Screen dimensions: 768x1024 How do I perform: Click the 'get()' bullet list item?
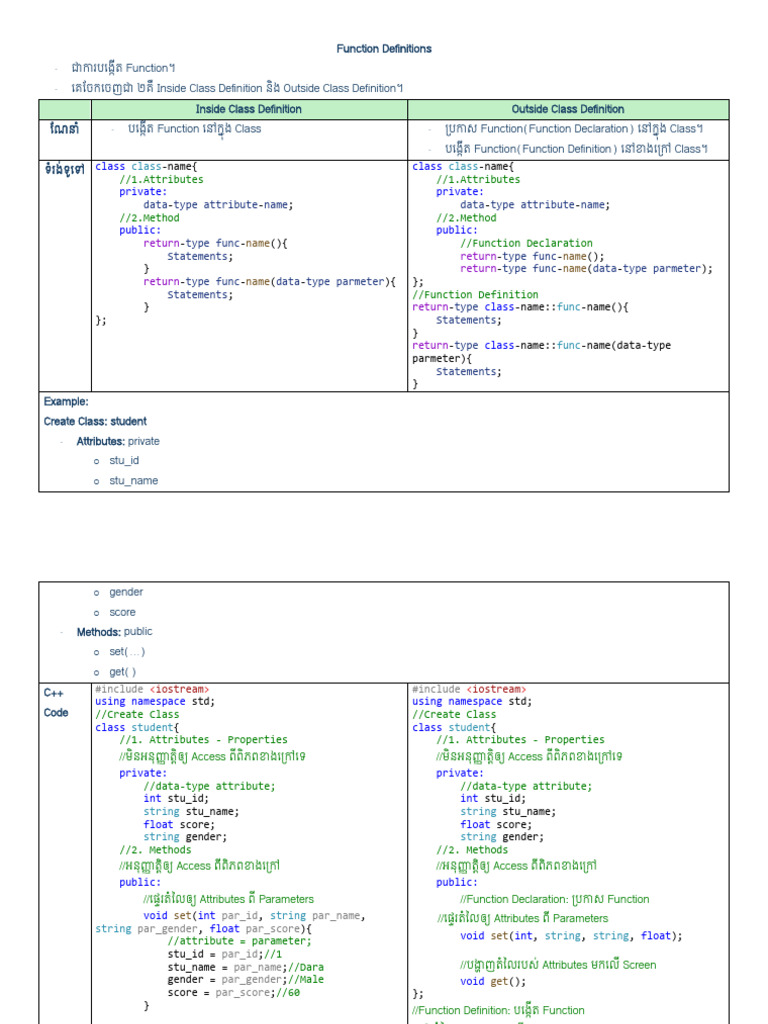(x=123, y=672)
